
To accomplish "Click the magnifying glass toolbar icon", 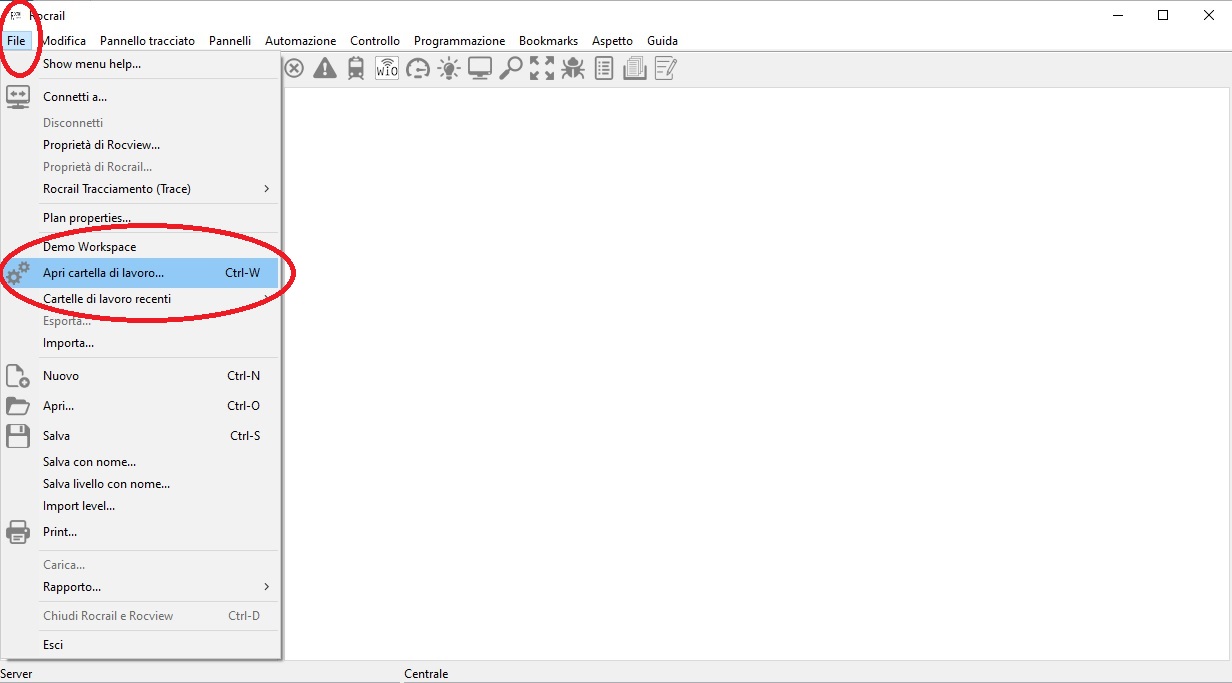I will click(x=511, y=68).
